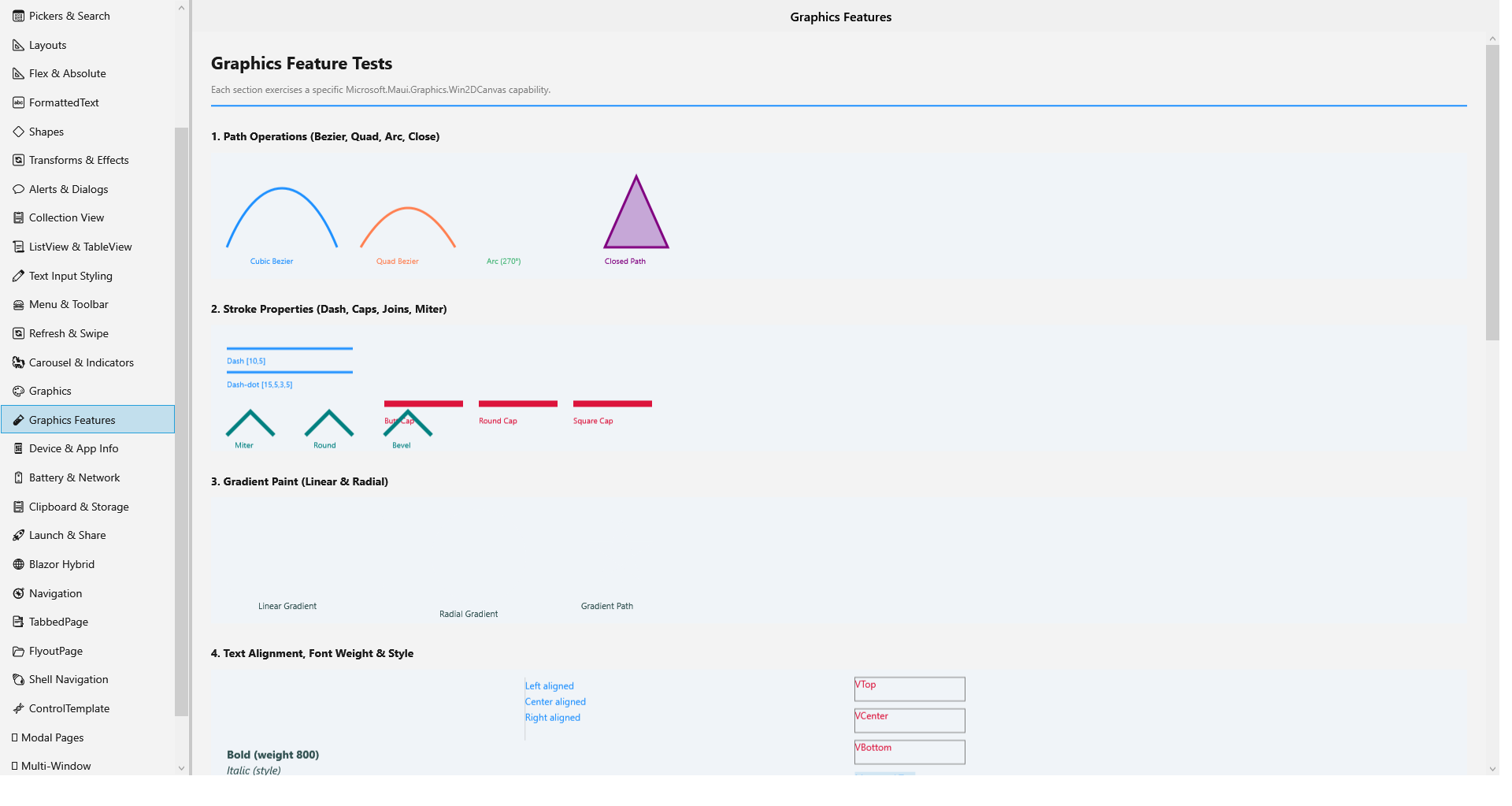Click the Carousel & Indicators icon
Viewport: 1512px width, 806px height.
pos(18,362)
